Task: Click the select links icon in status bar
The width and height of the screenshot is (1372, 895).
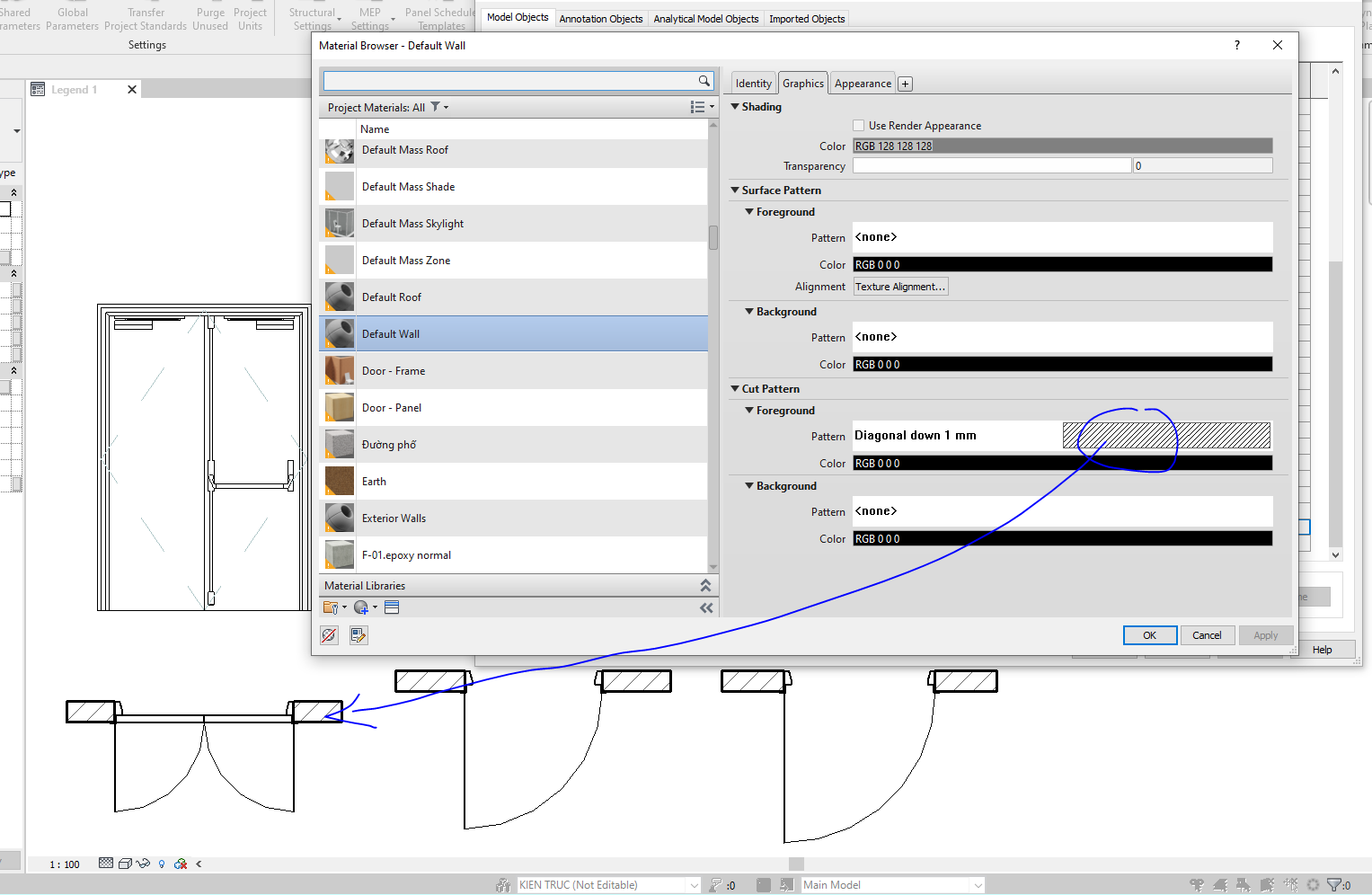Action: click(x=1197, y=885)
